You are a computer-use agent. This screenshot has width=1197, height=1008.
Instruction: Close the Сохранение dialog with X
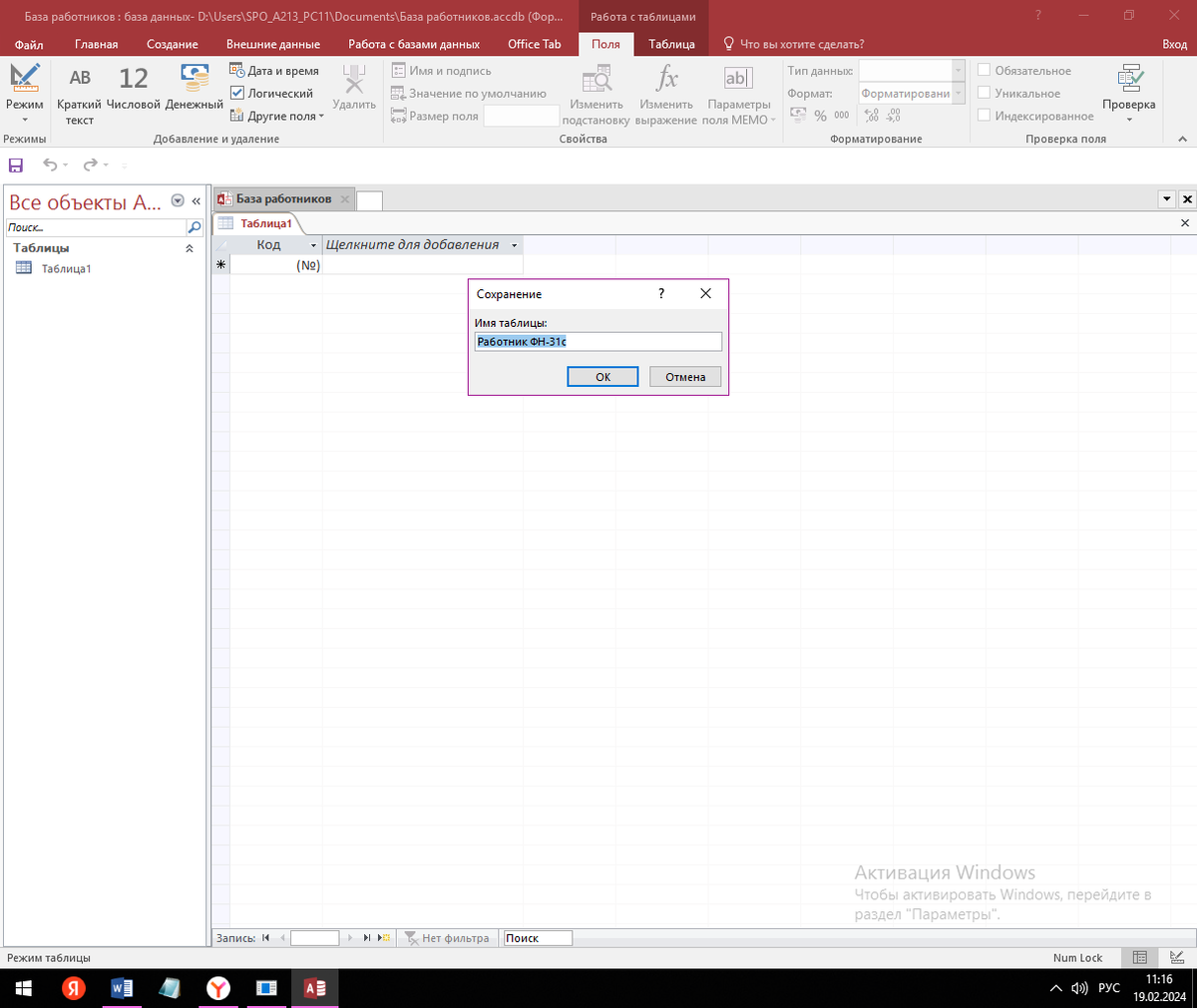(x=705, y=294)
